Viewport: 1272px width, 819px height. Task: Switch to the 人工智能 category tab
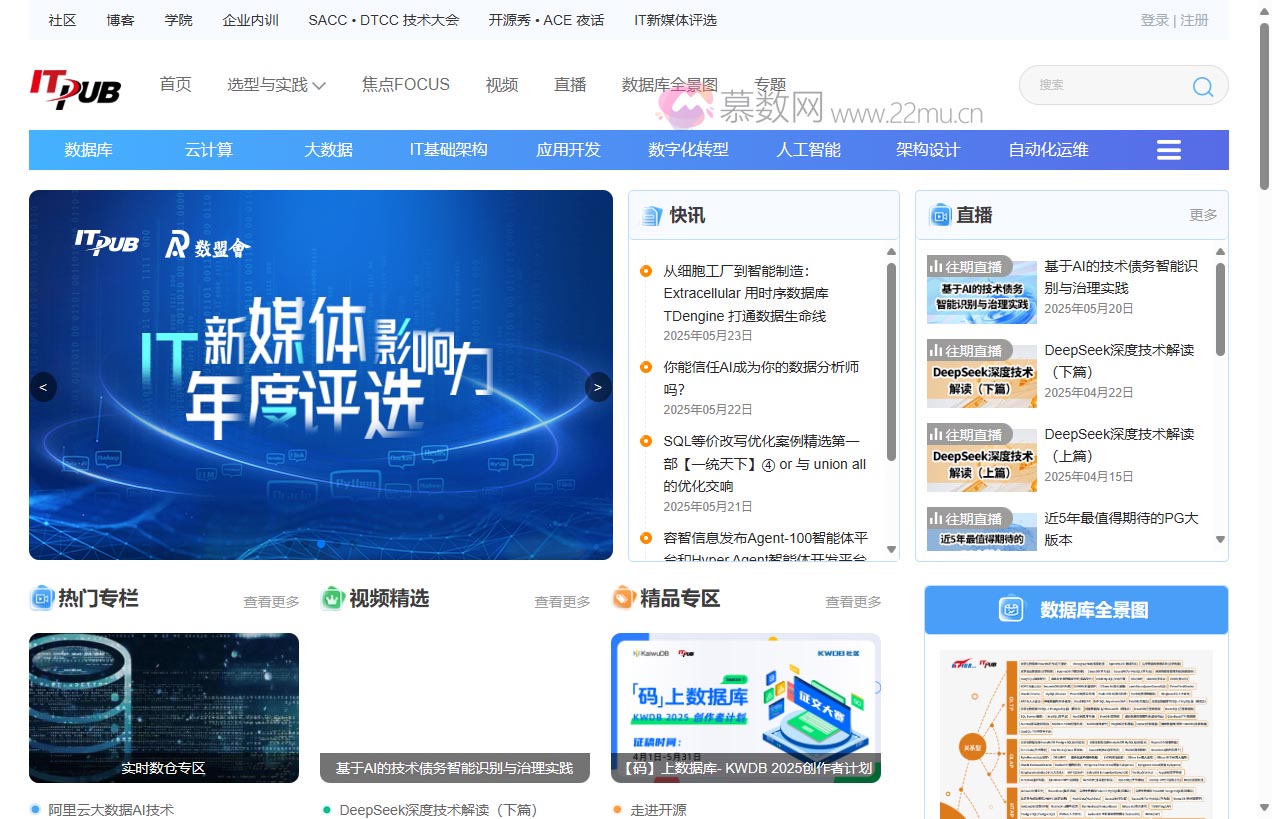coord(807,149)
